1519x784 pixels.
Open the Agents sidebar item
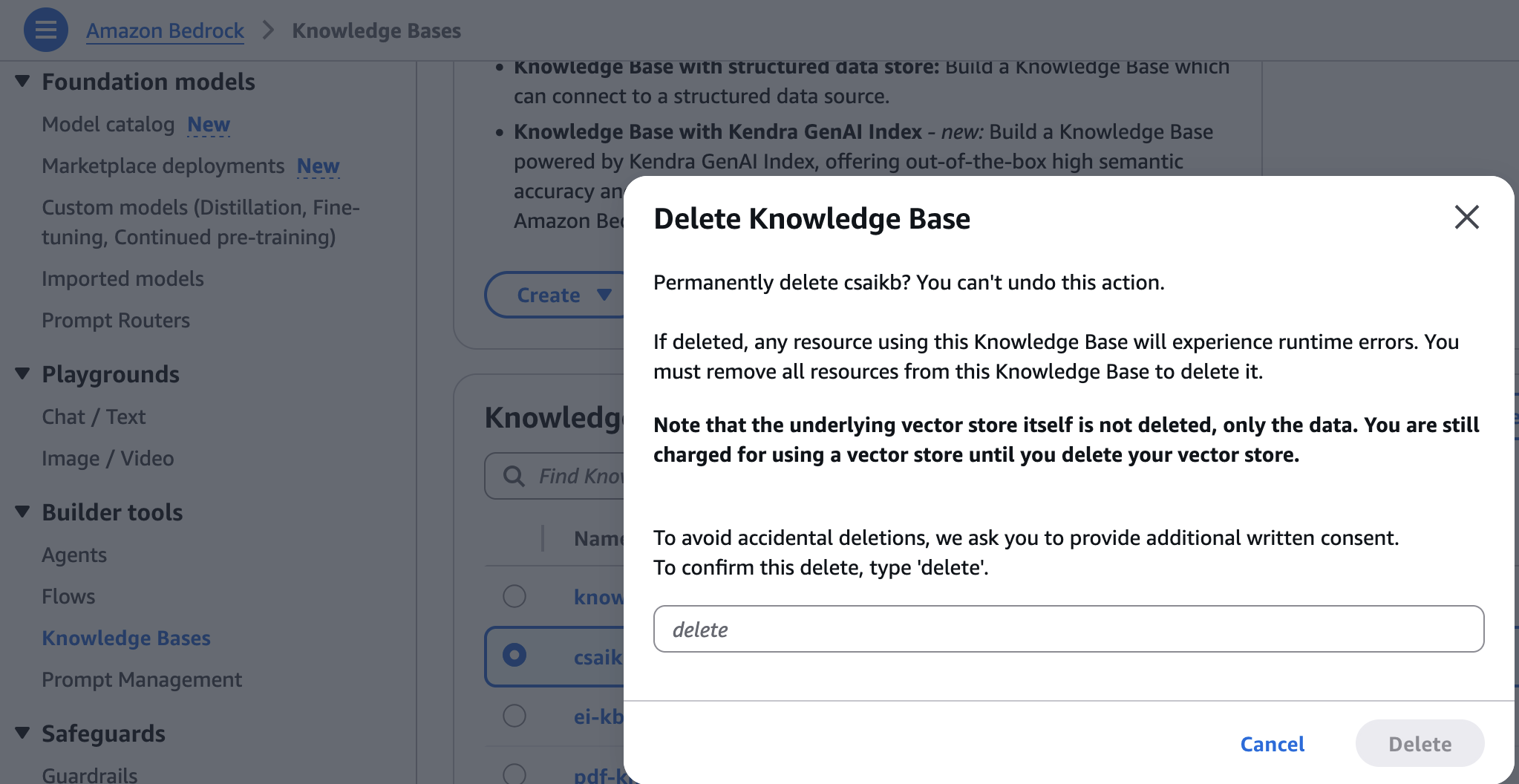point(74,555)
